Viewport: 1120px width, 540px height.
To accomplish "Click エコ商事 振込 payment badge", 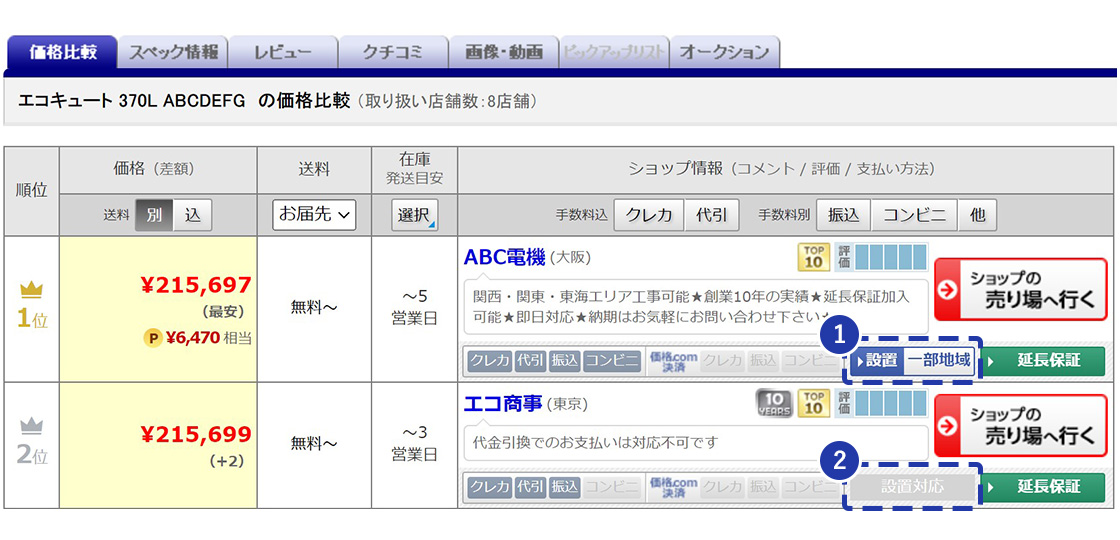I will click(565, 487).
